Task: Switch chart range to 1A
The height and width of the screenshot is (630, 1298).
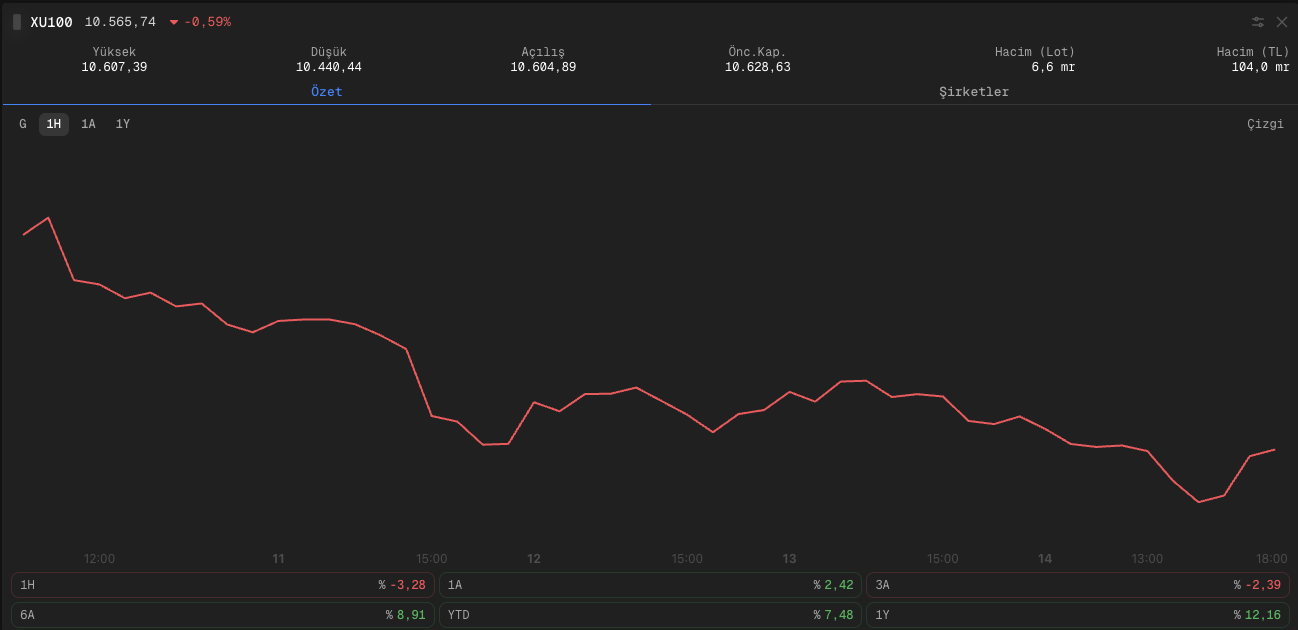Action: [x=88, y=124]
